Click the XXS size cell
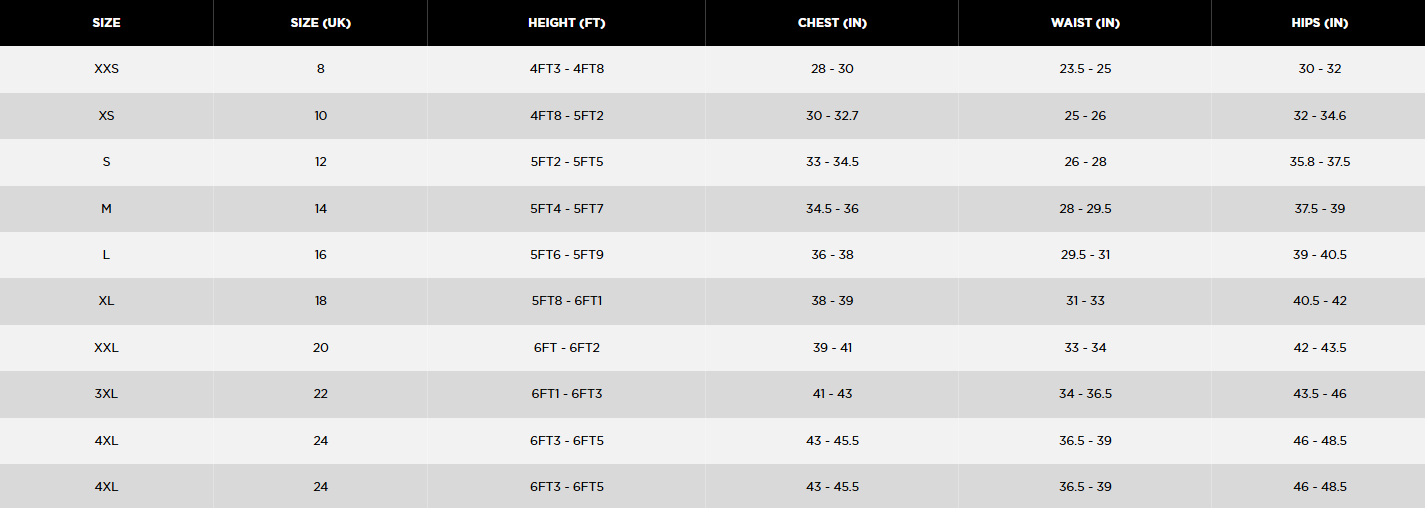Viewport: 1425px width, 508px height. coord(106,69)
